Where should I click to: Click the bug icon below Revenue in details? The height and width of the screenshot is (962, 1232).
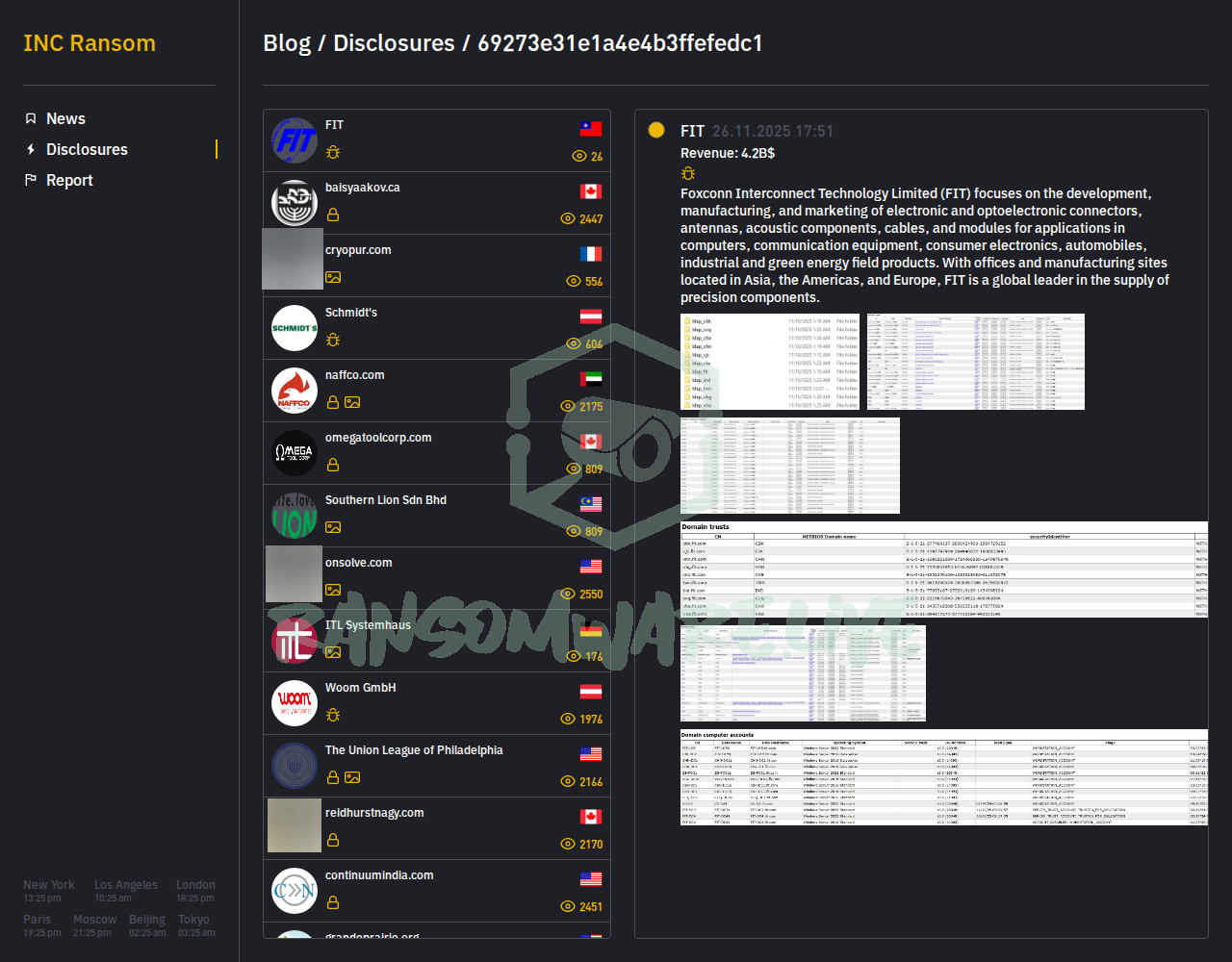(688, 173)
